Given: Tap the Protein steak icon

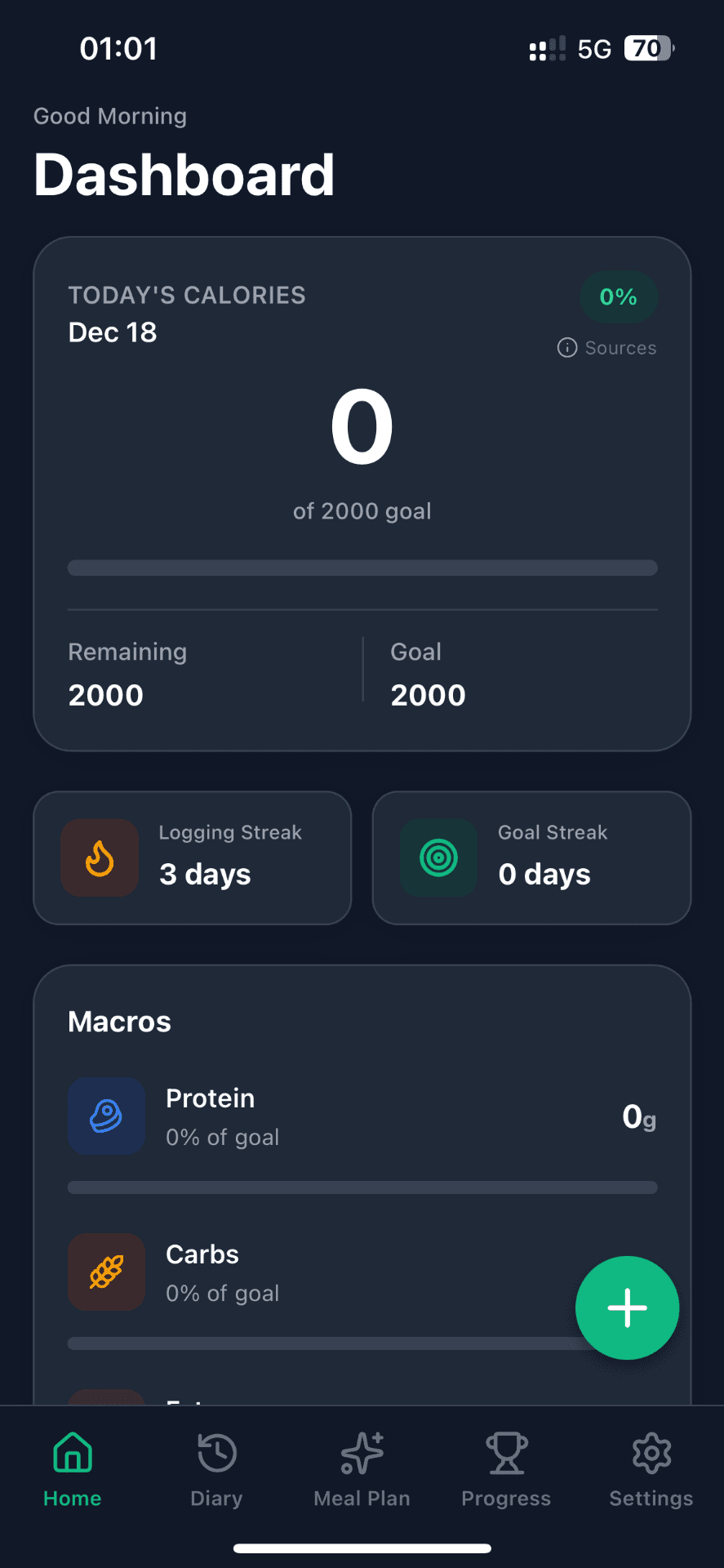Looking at the screenshot, I should pos(106,1116).
